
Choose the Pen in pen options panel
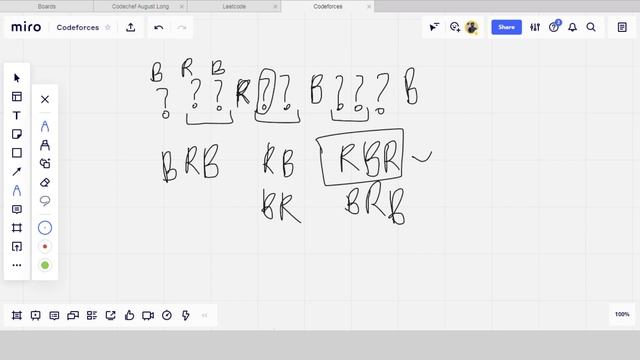pos(45,127)
